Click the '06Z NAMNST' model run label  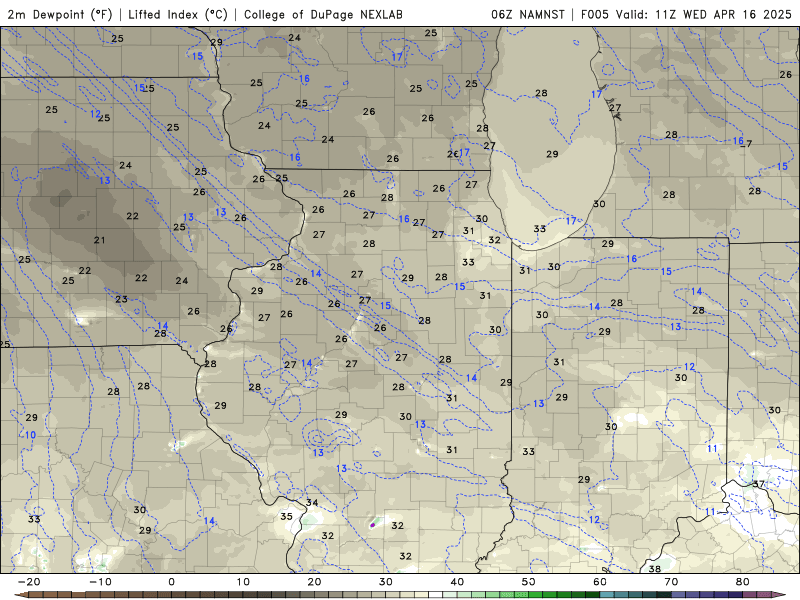[x=528, y=14]
